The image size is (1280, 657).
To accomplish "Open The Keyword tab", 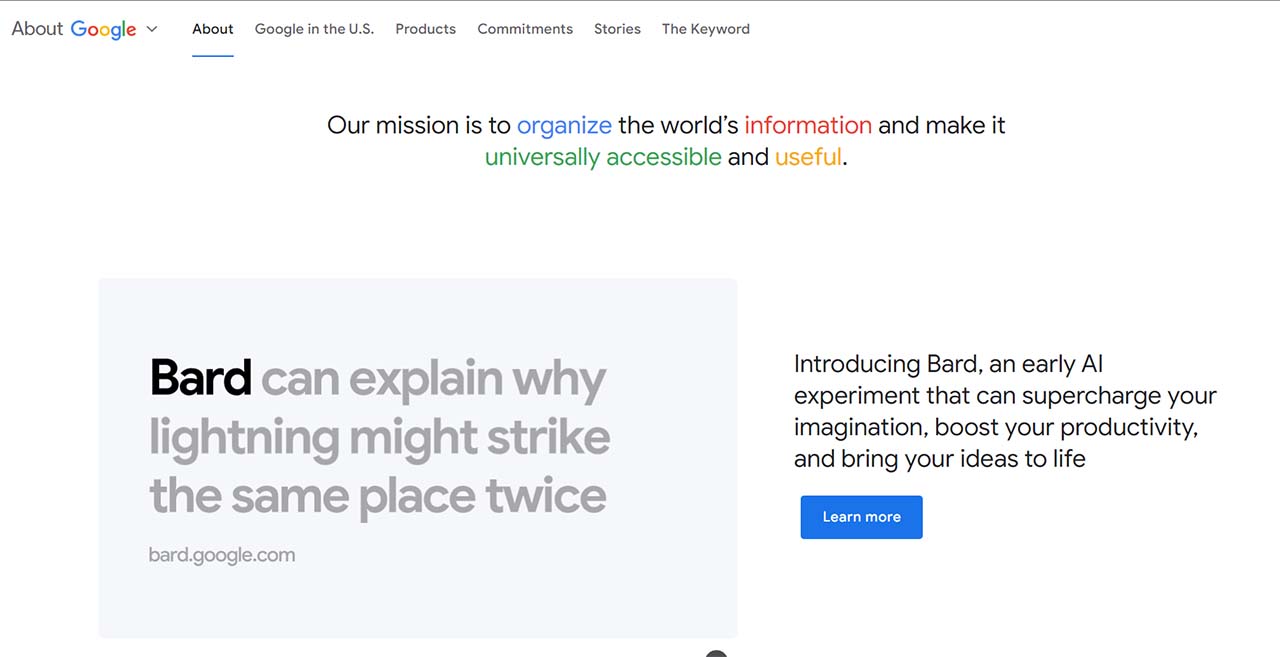I will [705, 29].
